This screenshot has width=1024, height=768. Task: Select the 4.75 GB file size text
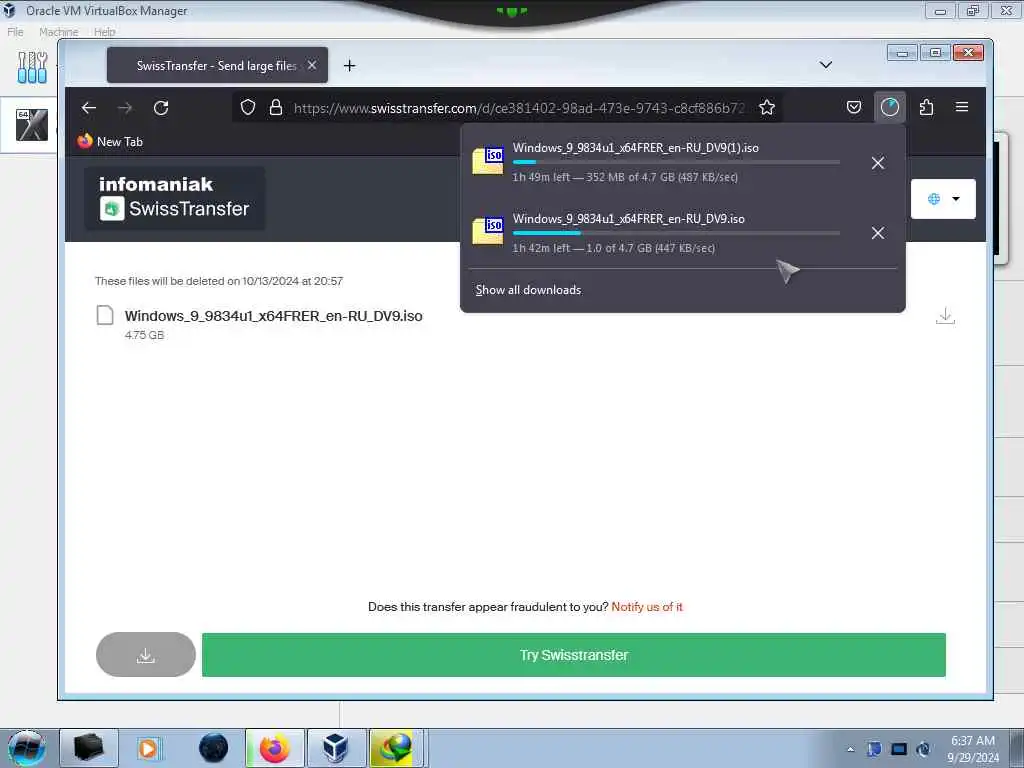pos(144,335)
